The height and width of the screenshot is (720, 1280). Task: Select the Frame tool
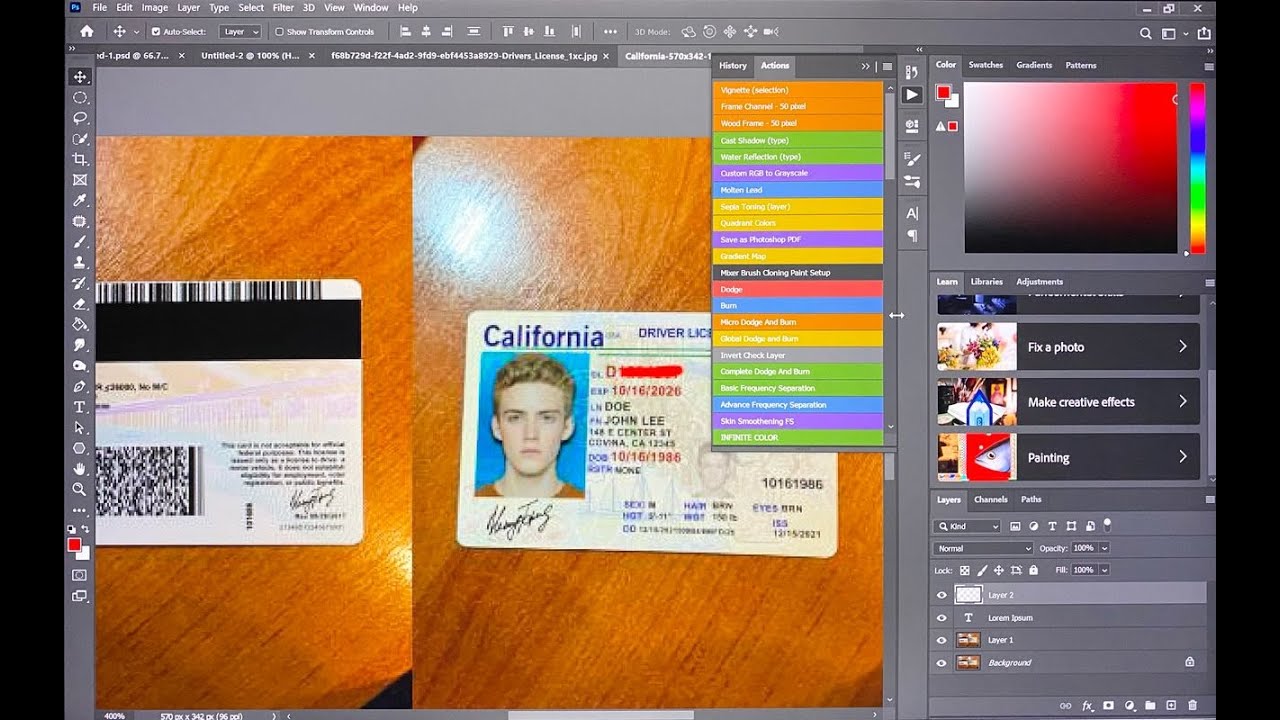[x=80, y=180]
